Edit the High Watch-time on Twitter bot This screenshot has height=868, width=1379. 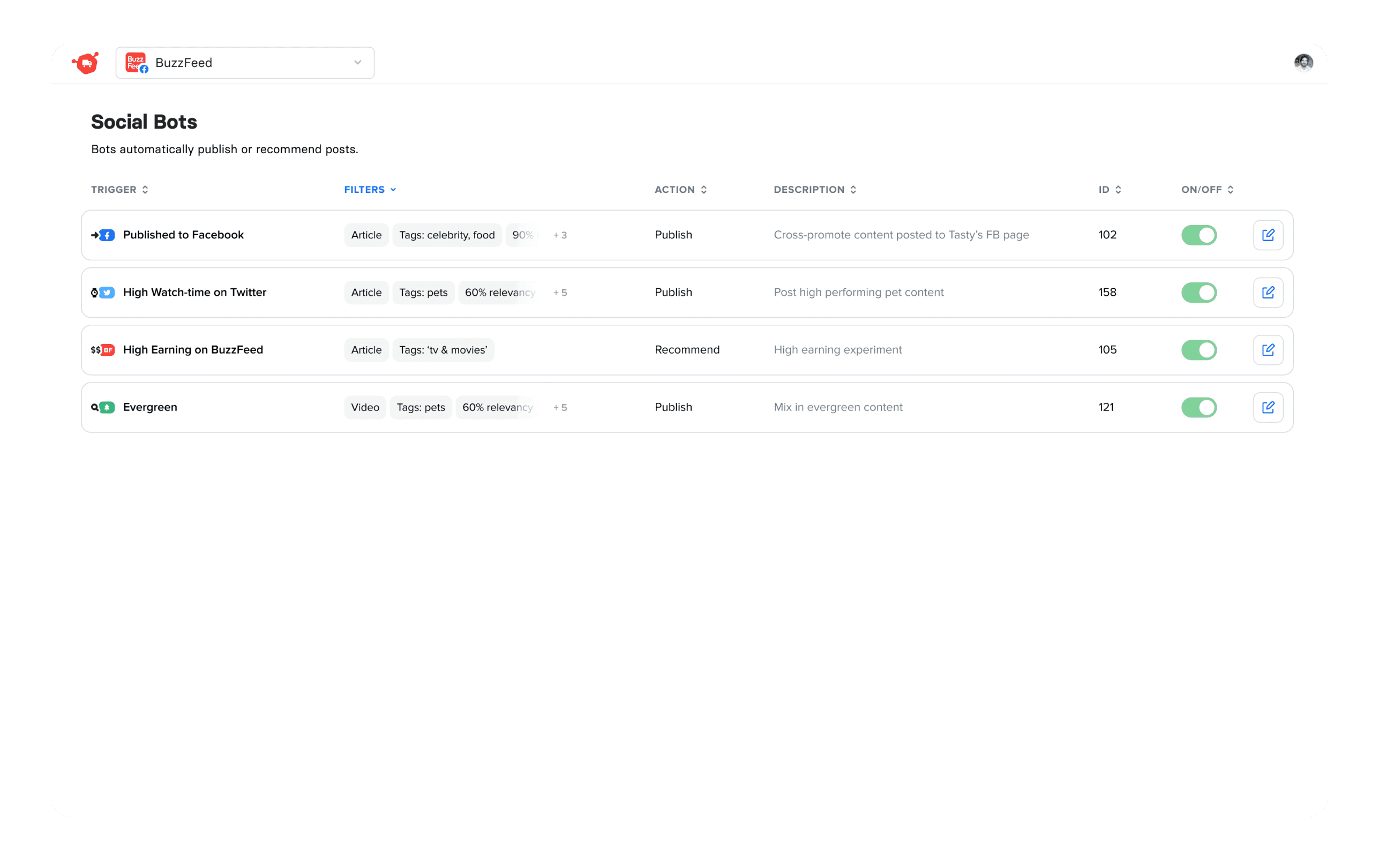point(1268,293)
